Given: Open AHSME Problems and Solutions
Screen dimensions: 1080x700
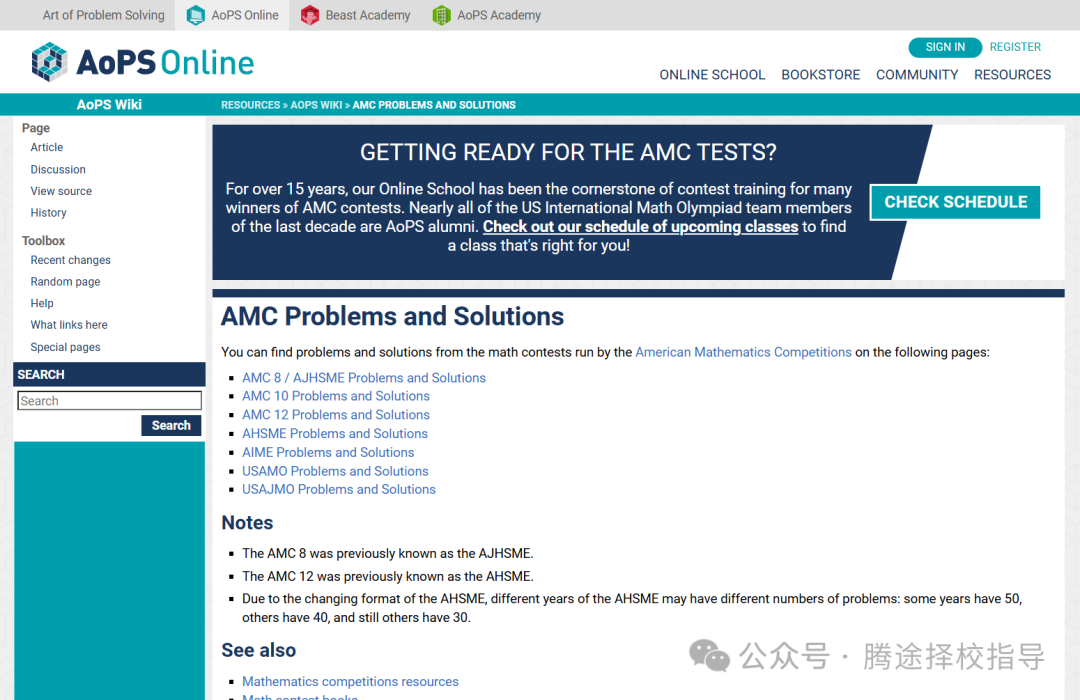Looking at the screenshot, I should pyautogui.click(x=335, y=433).
